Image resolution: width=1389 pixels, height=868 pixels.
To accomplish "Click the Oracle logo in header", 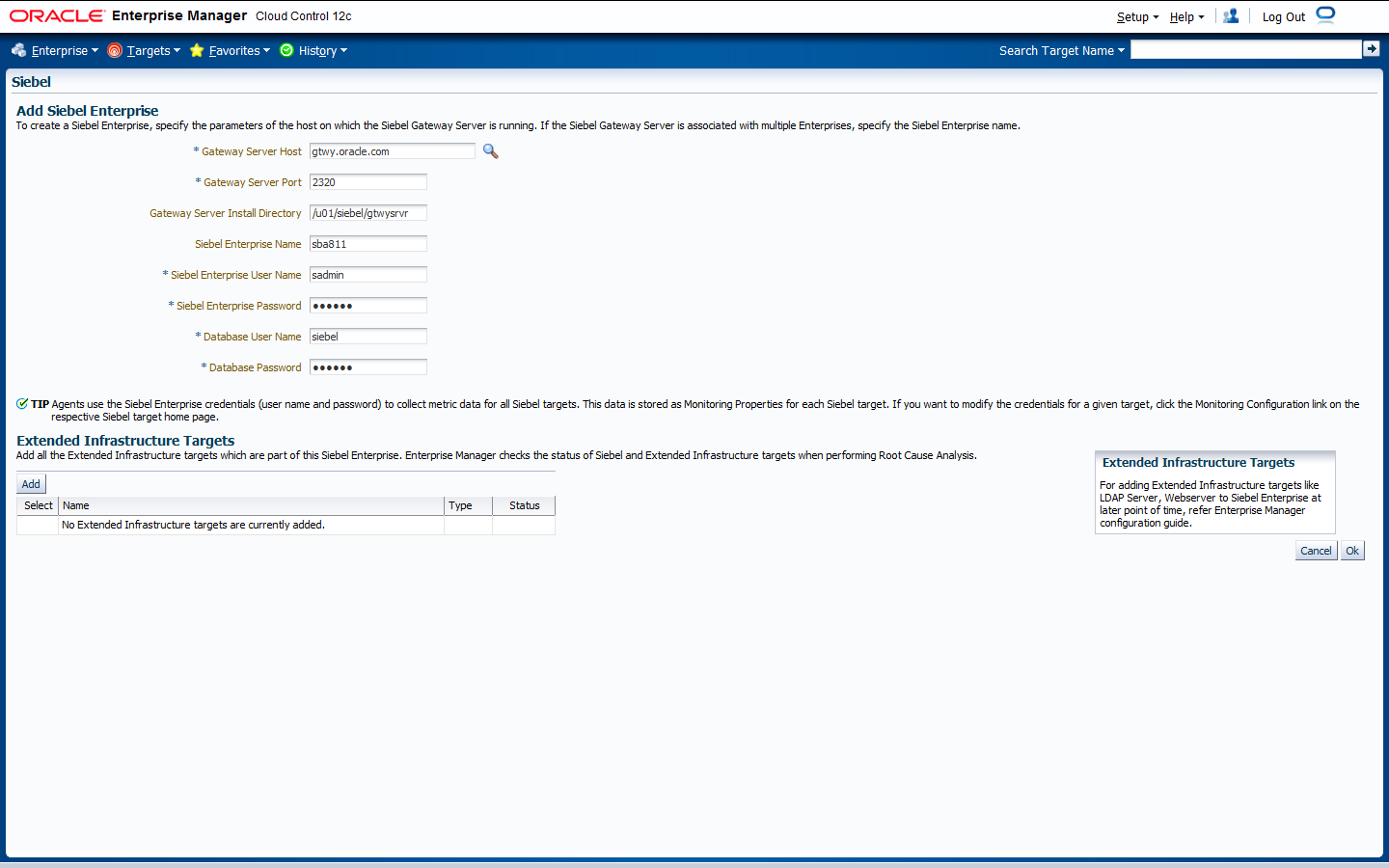I will coord(57,16).
